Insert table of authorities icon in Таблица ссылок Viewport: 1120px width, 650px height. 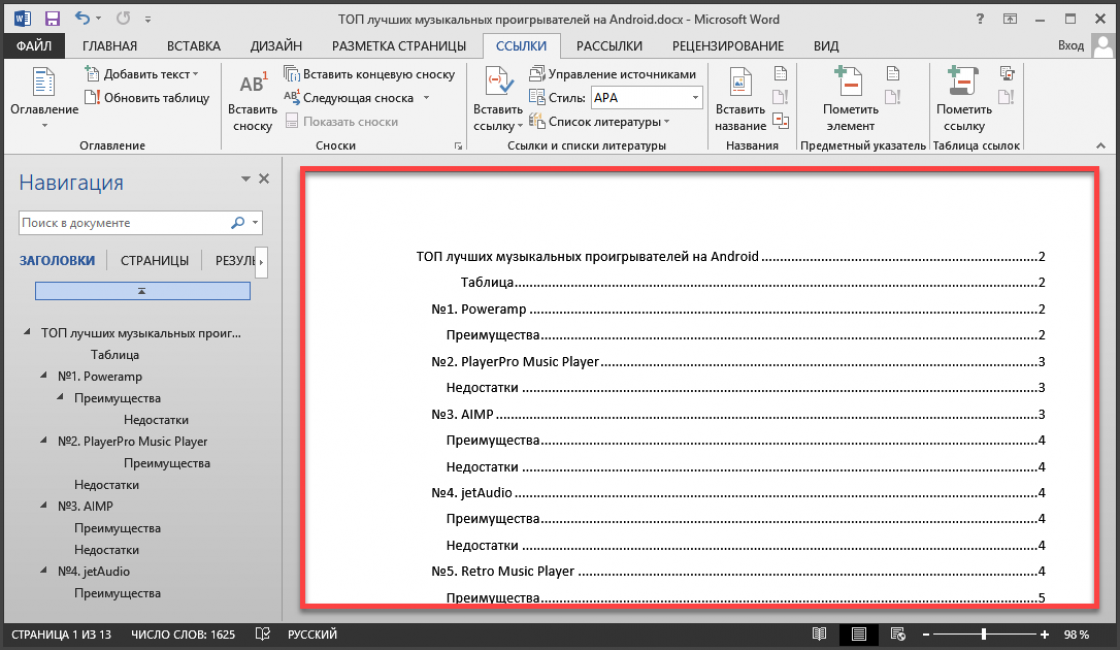click(x=1006, y=73)
